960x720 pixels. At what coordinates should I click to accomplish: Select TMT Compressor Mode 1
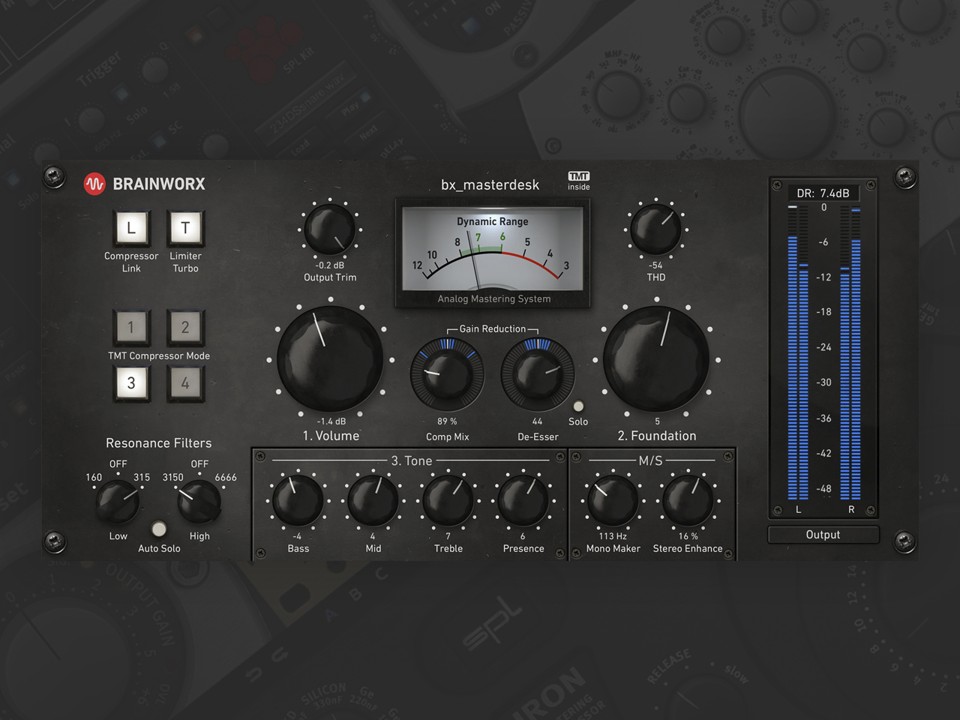(131, 328)
